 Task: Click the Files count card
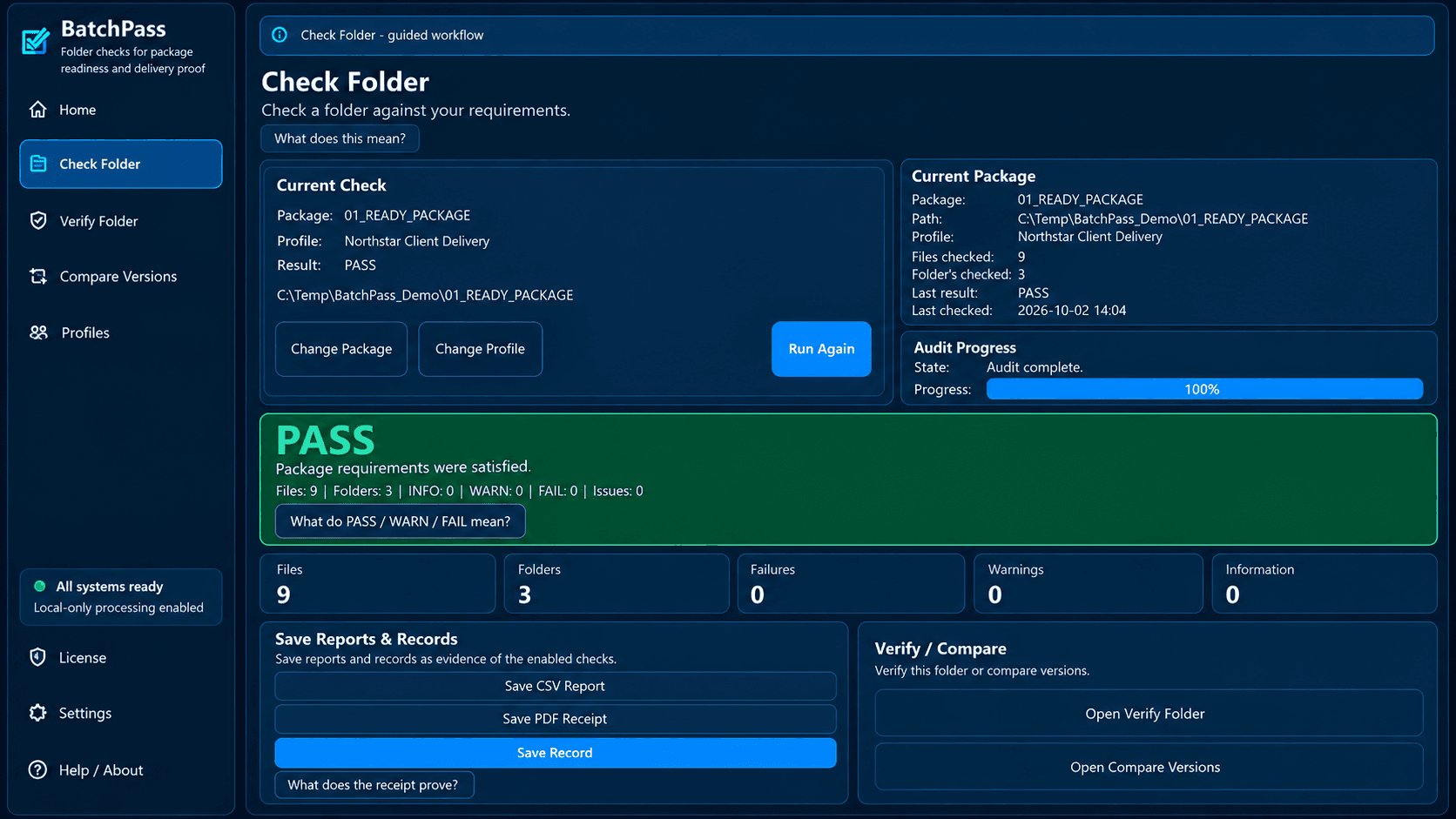coord(378,583)
